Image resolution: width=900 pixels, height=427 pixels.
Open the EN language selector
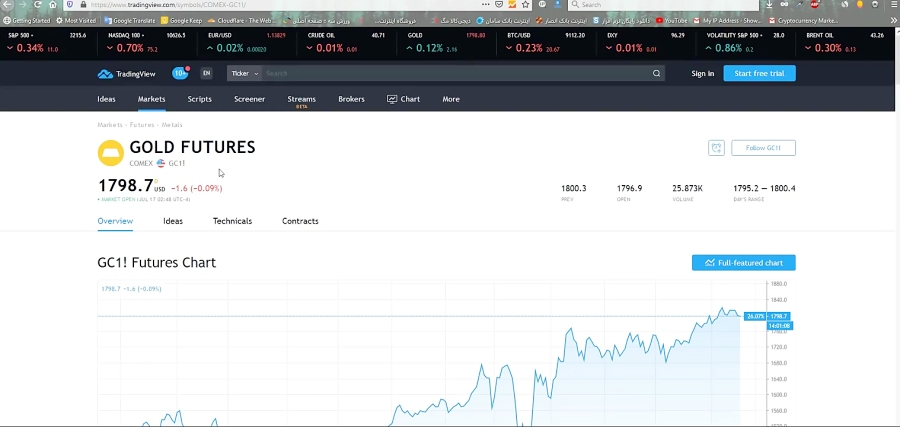(x=206, y=73)
